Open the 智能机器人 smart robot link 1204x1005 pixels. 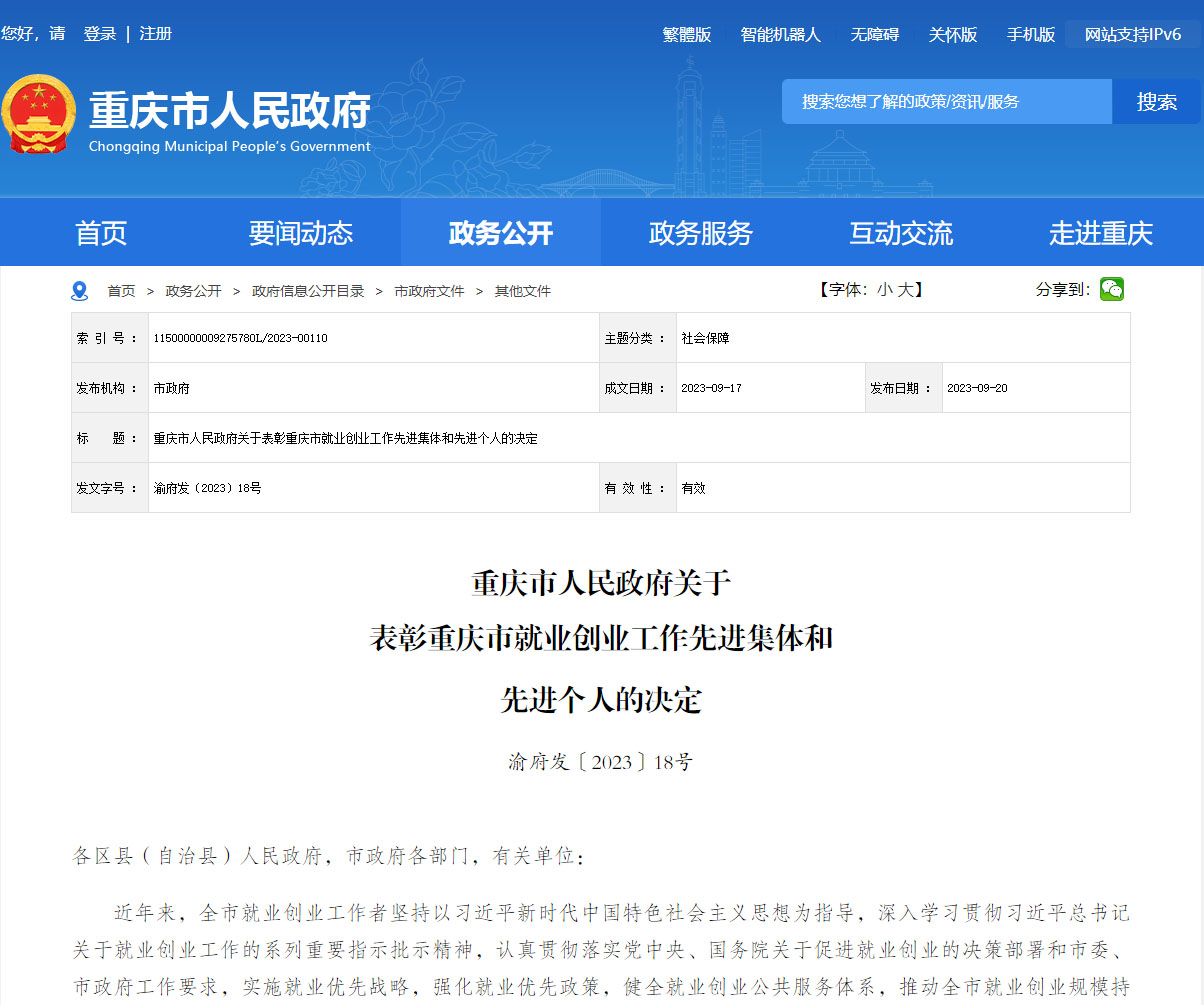point(781,35)
